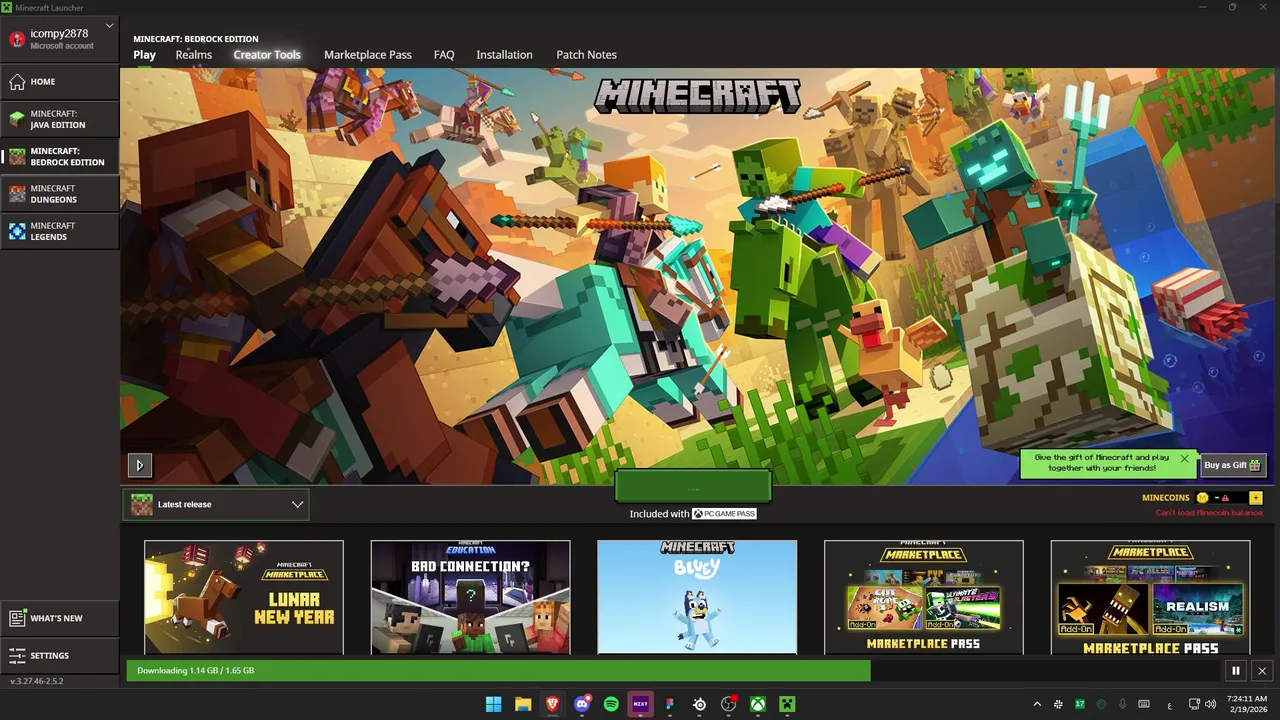Image resolution: width=1280 pixels, height=720 pixels.
Task: Open the Lunar New Year marketplace card
Action: point(244,598)
